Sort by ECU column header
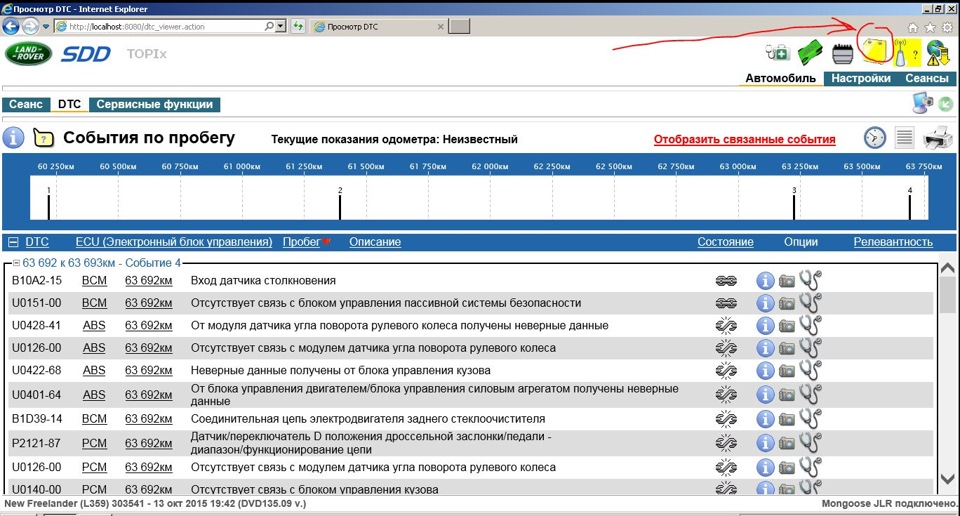960x516 pixels. point(174,242)
